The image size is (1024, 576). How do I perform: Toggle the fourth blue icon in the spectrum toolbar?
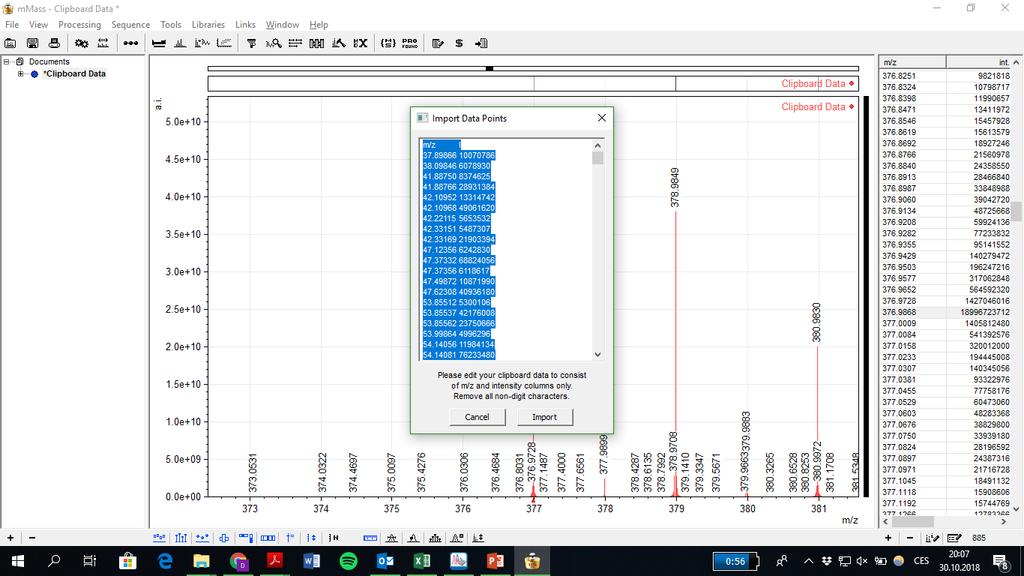click(224, 537)
